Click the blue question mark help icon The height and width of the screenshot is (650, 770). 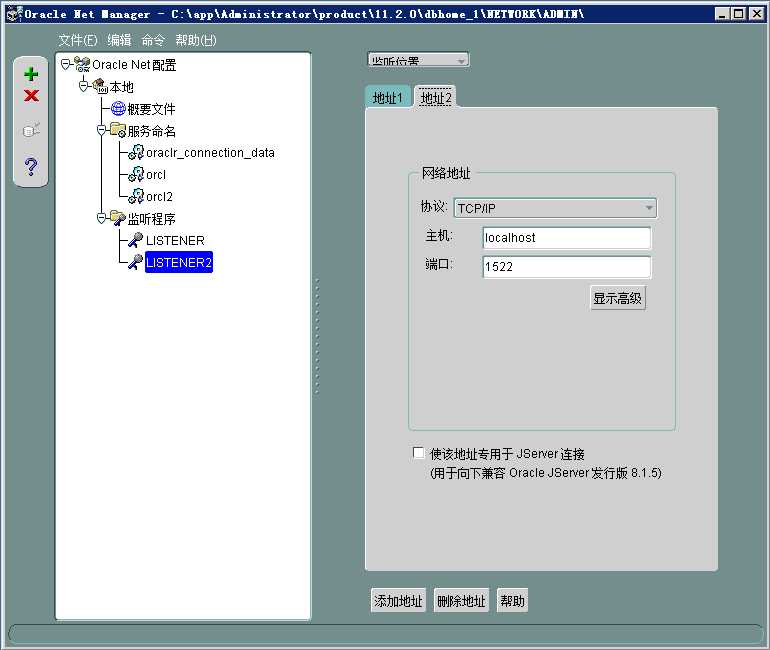31,166
